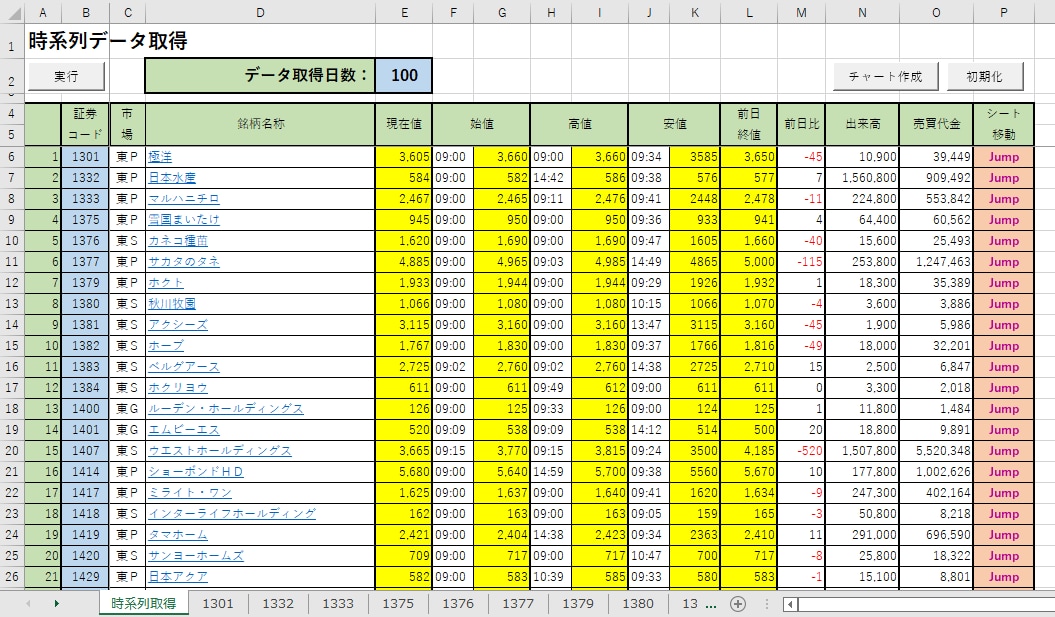The image size is (1055, 617).
Task: Open the ホクト stock link
Action: click(166, 283)
